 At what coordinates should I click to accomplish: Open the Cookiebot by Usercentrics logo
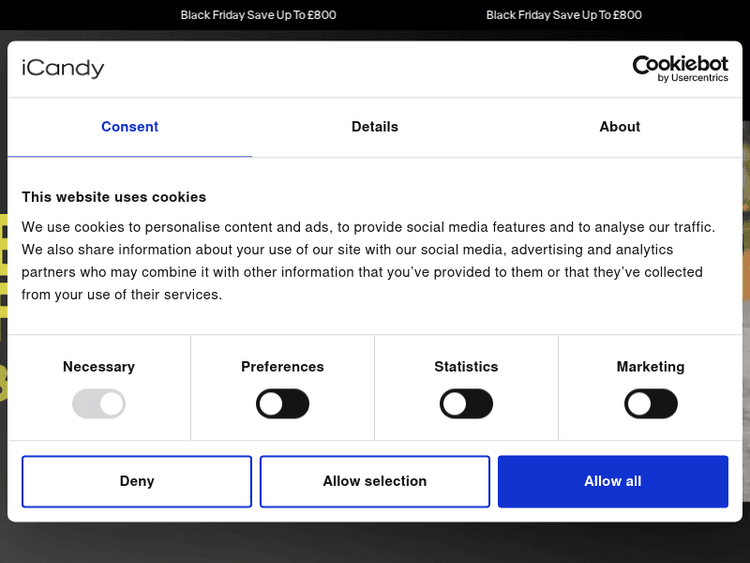(680, 68)
